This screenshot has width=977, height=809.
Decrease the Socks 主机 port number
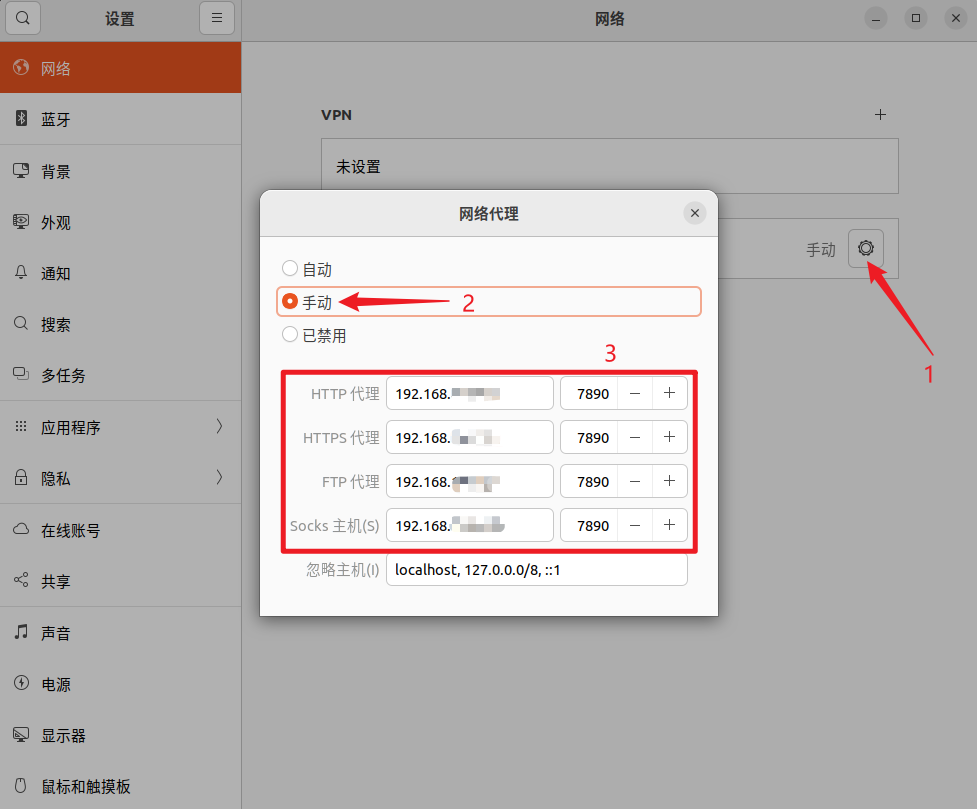click(635, 525)
